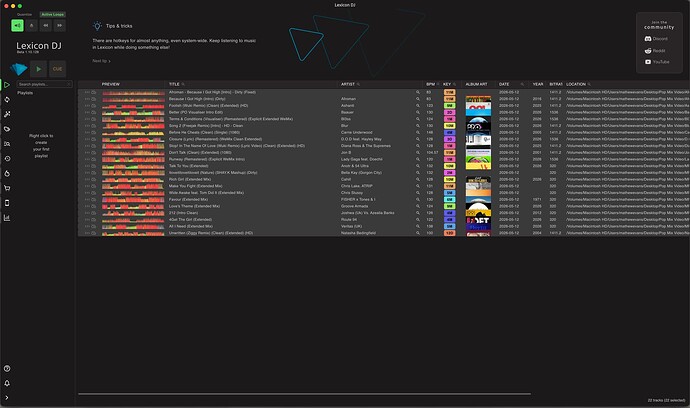Open the three-dot menu for Rich Girl track
The image size is (690, 408).
[87, 180]
